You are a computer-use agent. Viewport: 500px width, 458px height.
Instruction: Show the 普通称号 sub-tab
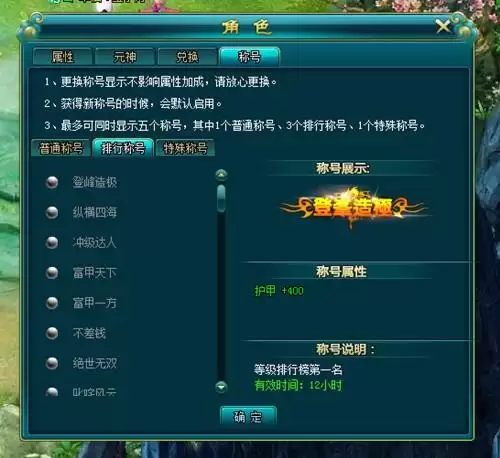click(x=61, y=148)
